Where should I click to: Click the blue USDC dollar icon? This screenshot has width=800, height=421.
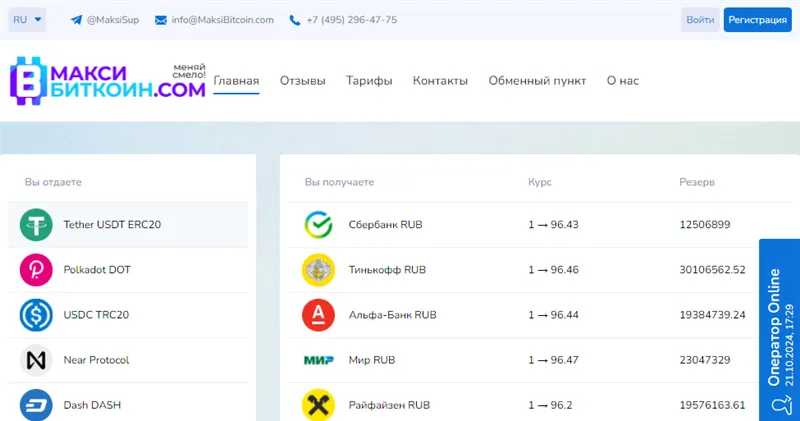point(36,315)
